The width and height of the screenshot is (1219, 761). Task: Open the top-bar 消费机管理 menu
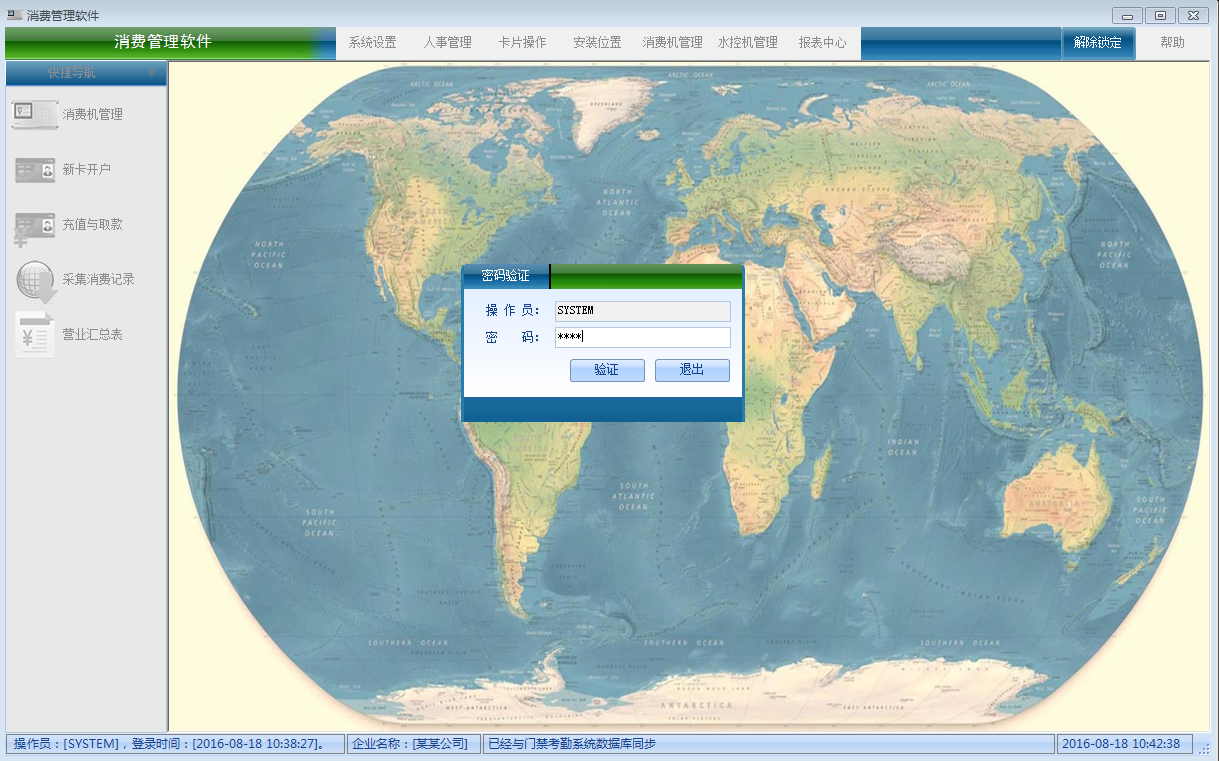672,43
